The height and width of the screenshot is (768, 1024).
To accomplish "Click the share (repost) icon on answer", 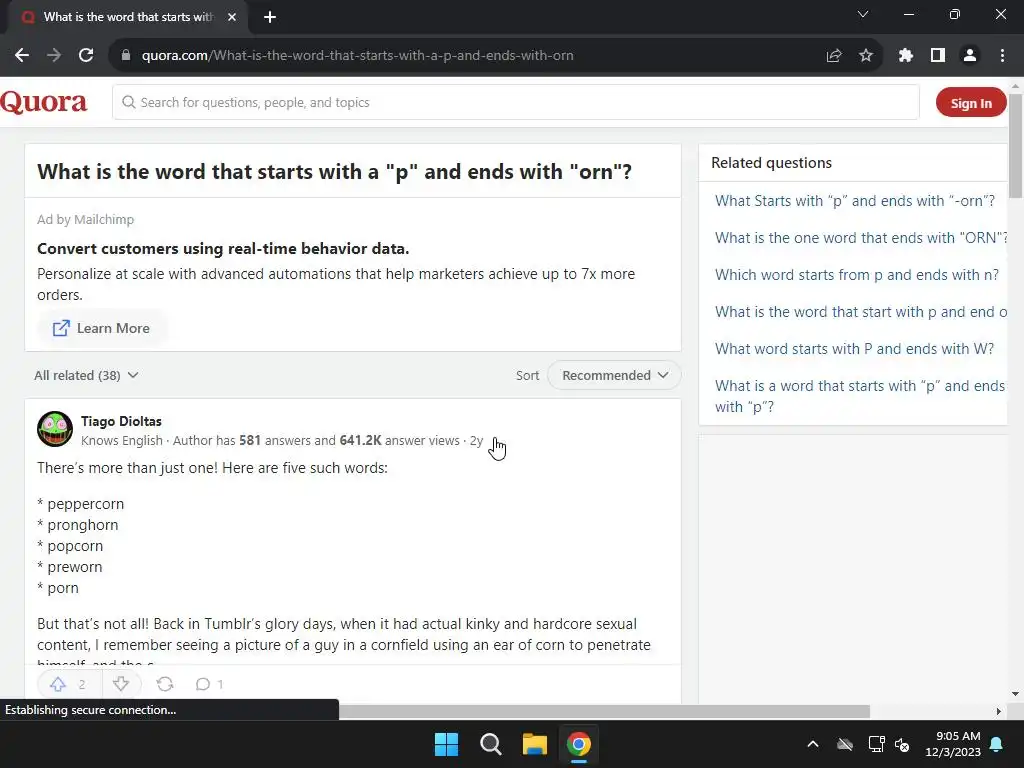I will click(165, 684).
